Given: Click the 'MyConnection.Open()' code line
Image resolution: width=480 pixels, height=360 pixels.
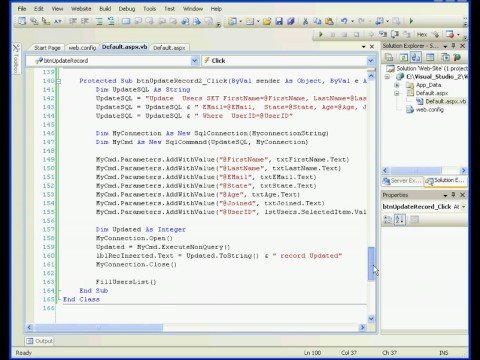Looking at the screenshot, I should click(134, 238).
